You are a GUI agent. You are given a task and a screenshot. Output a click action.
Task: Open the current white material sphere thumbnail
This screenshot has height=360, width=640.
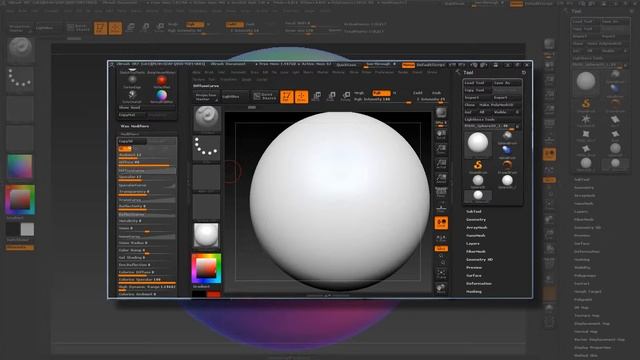click(206, 236)
